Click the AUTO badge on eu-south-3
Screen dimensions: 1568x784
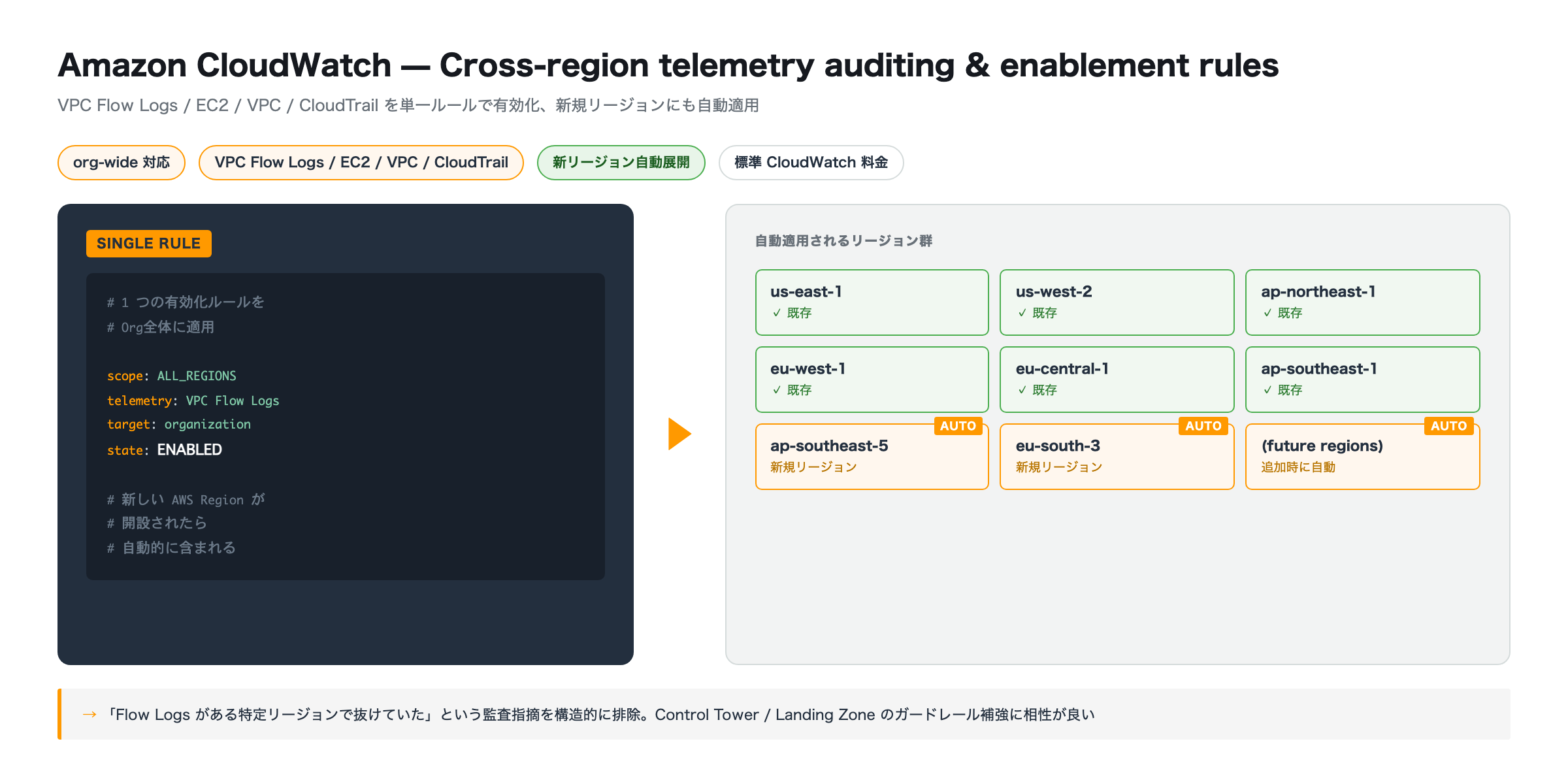click(1203, 426)
